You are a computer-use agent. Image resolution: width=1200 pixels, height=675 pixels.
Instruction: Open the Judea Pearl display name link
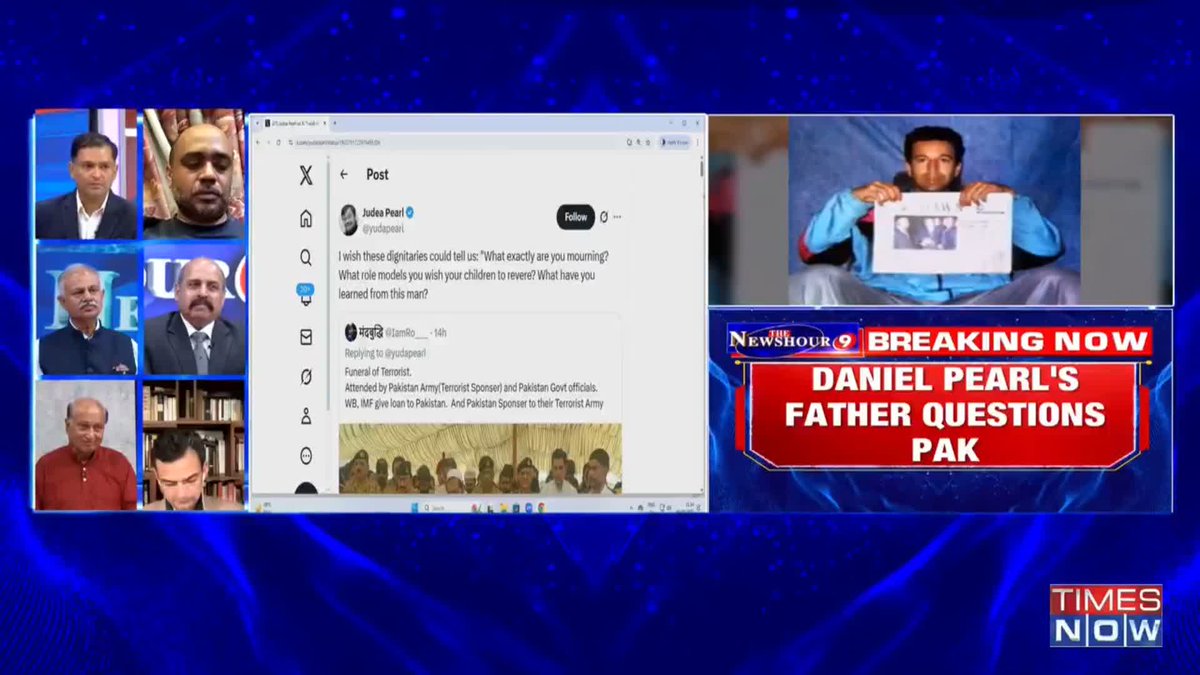382,213
